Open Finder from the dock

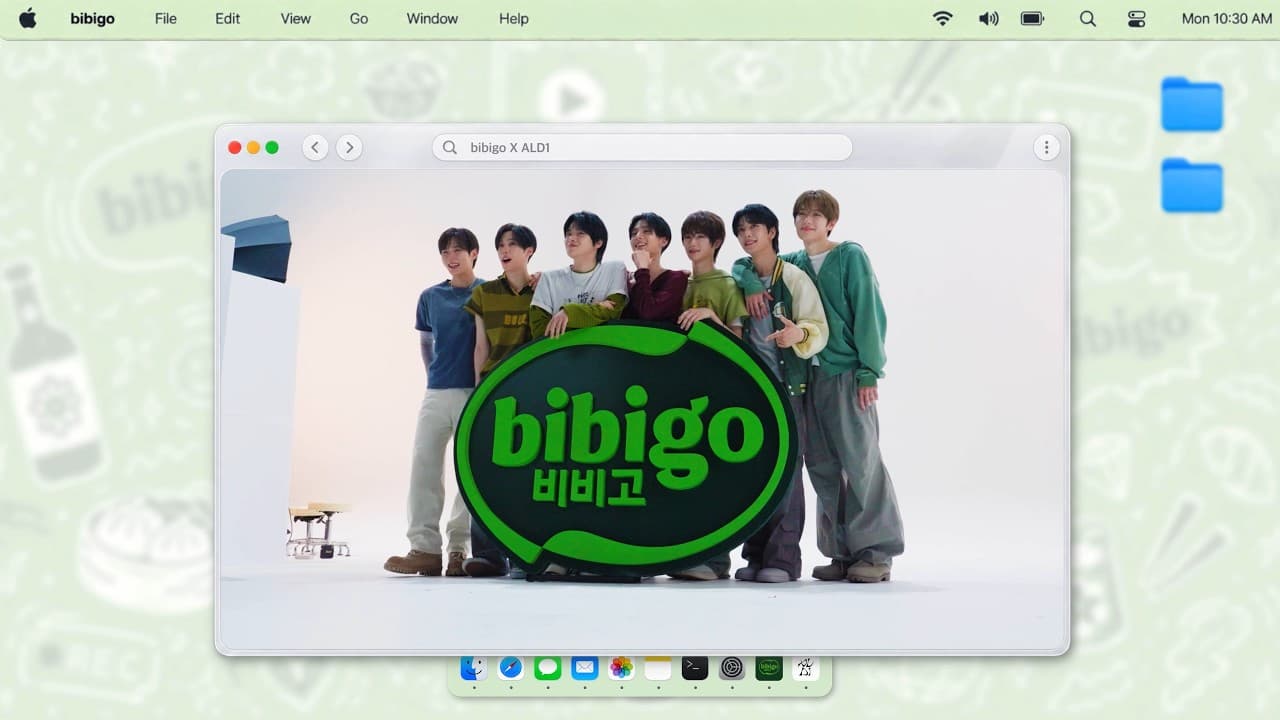click(x=473, y=667)
